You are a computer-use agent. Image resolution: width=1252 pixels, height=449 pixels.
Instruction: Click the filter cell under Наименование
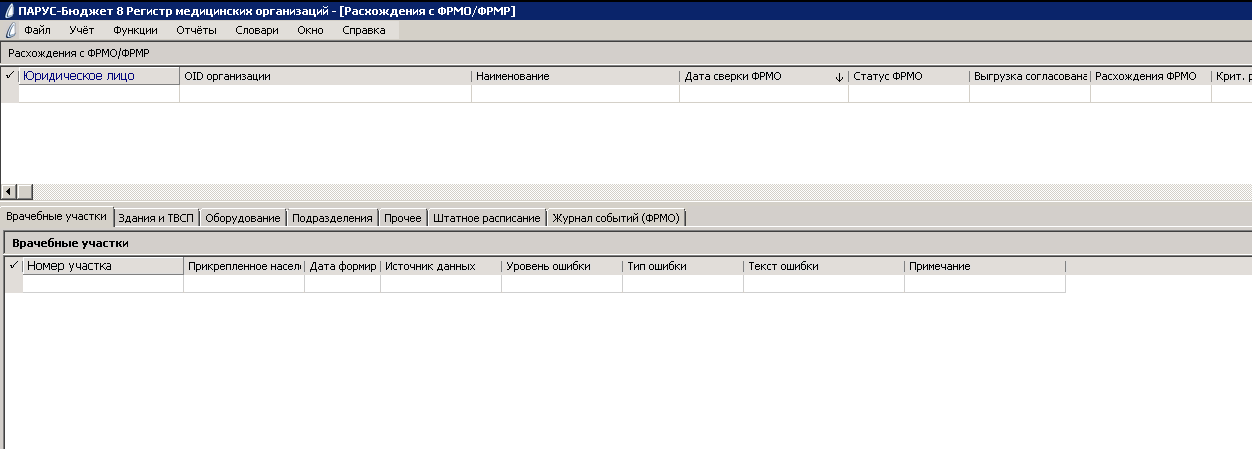pyautogui.click(x=575, y=94)
